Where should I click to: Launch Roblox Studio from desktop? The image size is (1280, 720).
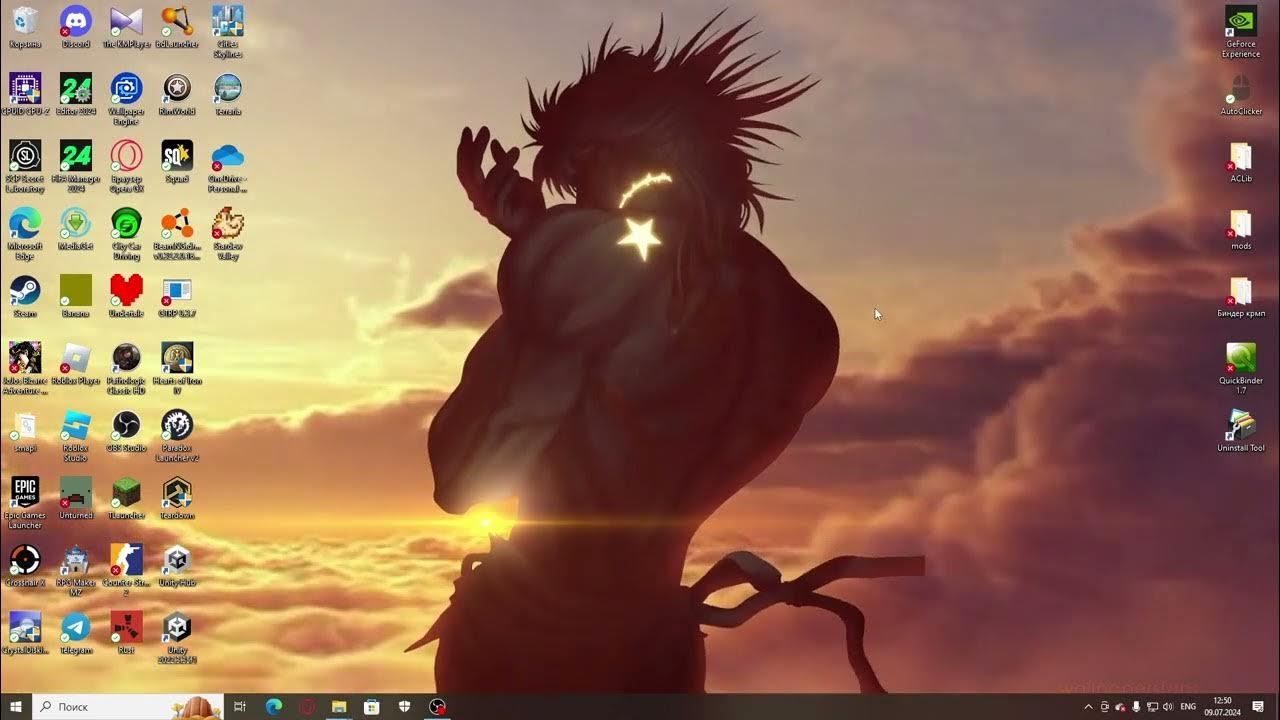point(76,435)
